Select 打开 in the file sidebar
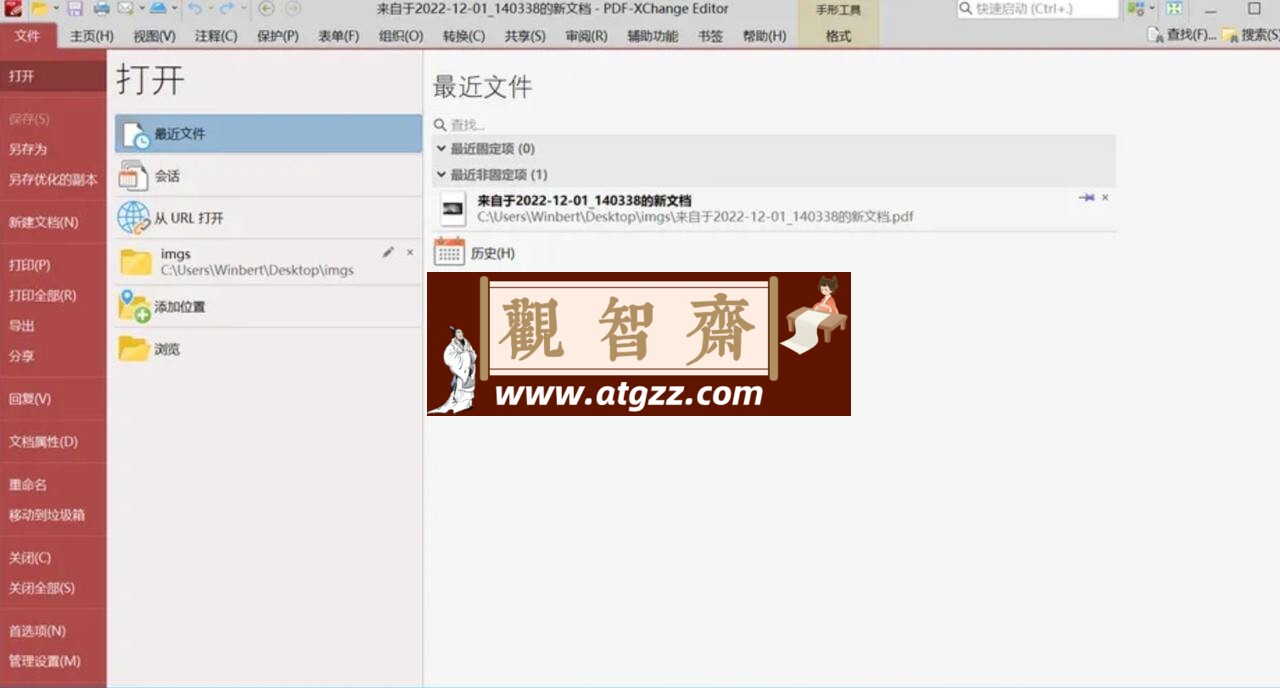 [x=53, y=76]
